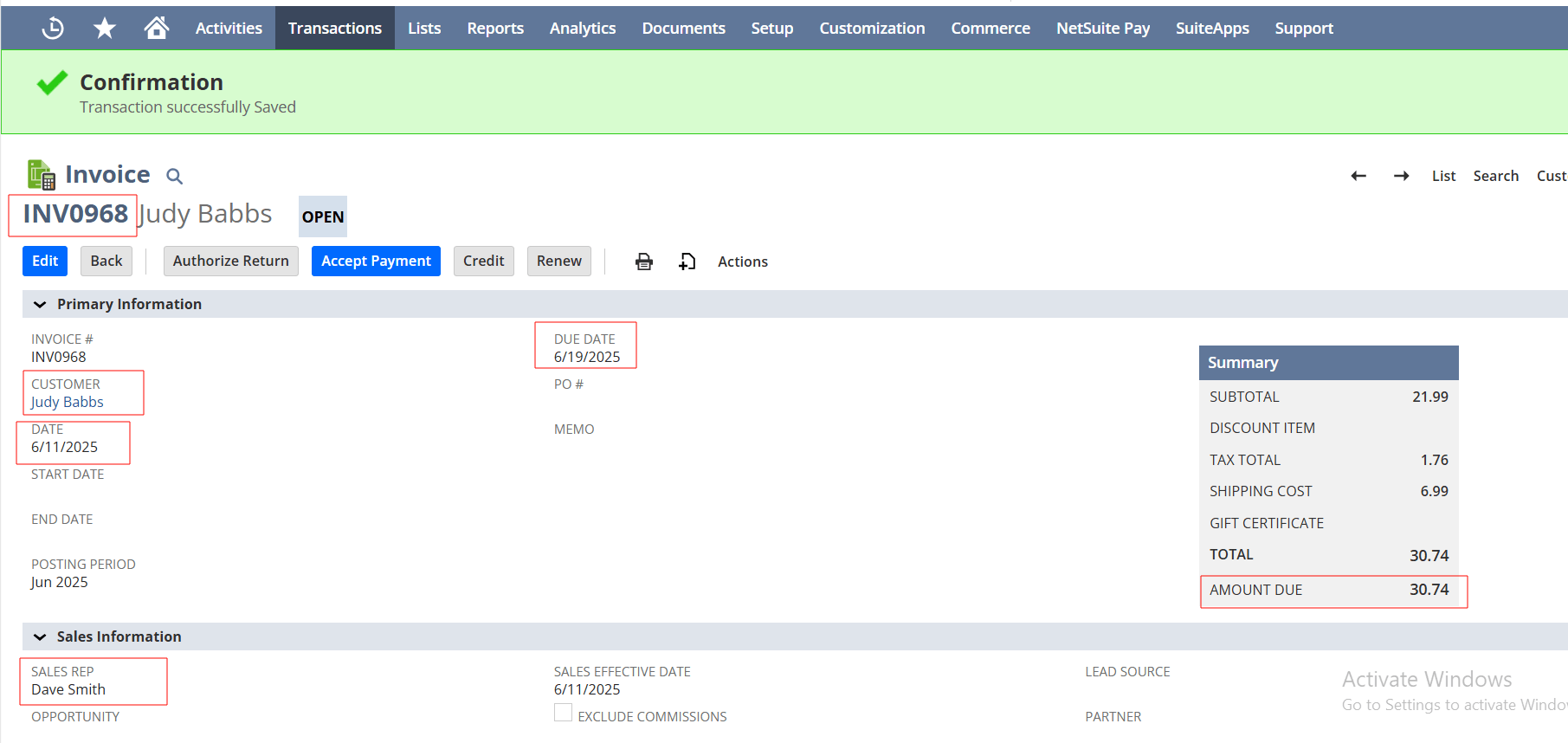Open the Actions dropdown menu

click(742, 262)
